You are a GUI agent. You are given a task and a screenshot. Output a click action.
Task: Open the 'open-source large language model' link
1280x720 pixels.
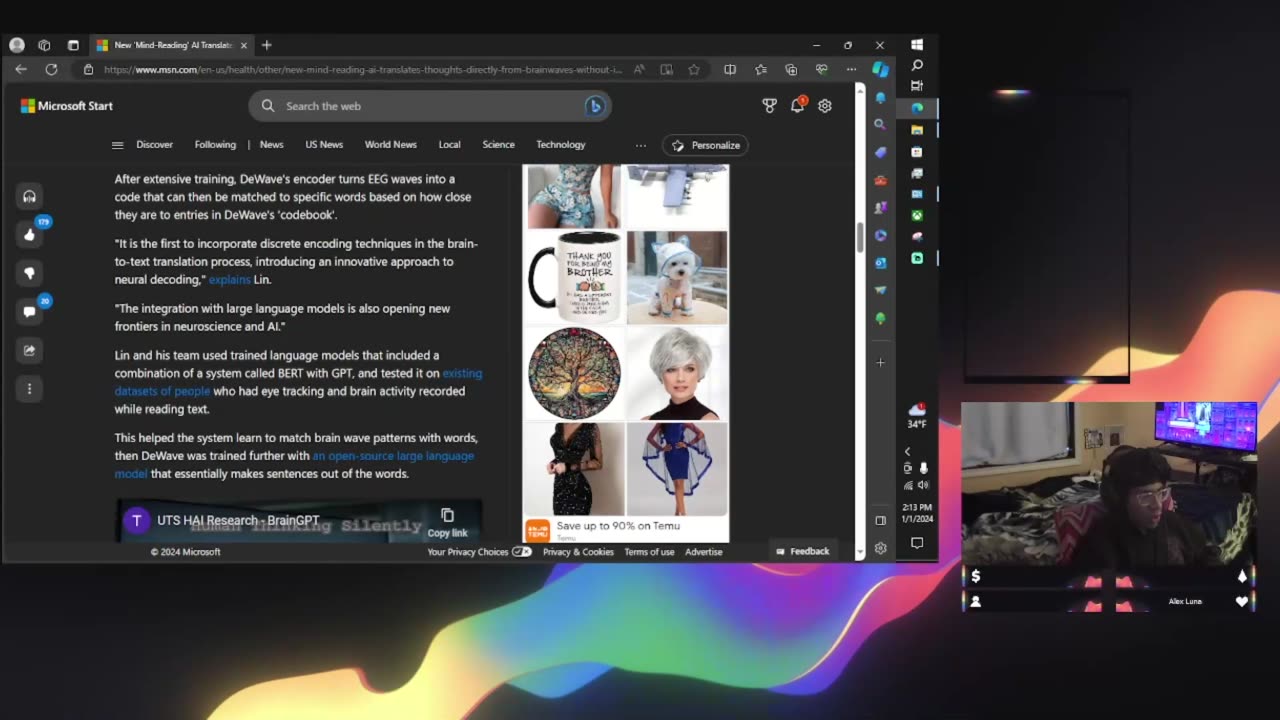pos(294,465)
